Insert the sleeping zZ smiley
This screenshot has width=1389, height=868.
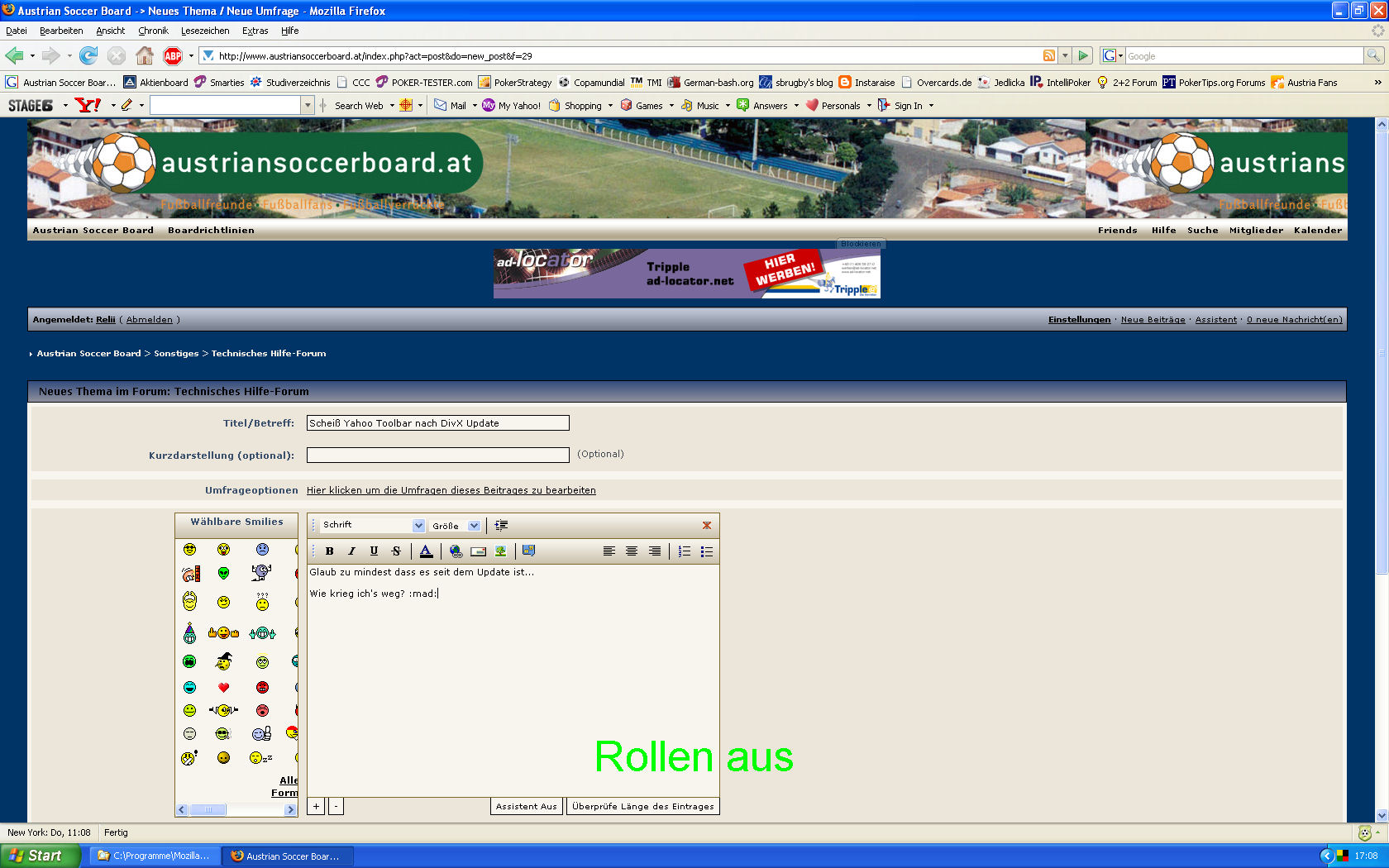coord(260,757)
